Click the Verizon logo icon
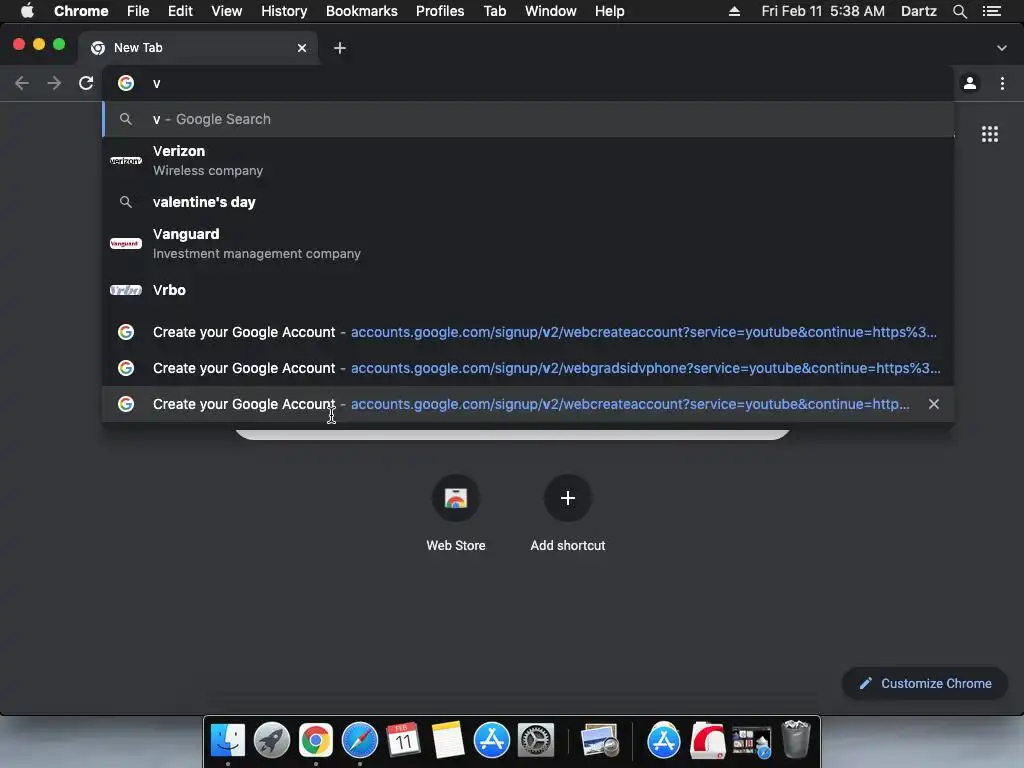Screen dimensions: 1024x768 (125, 161)
